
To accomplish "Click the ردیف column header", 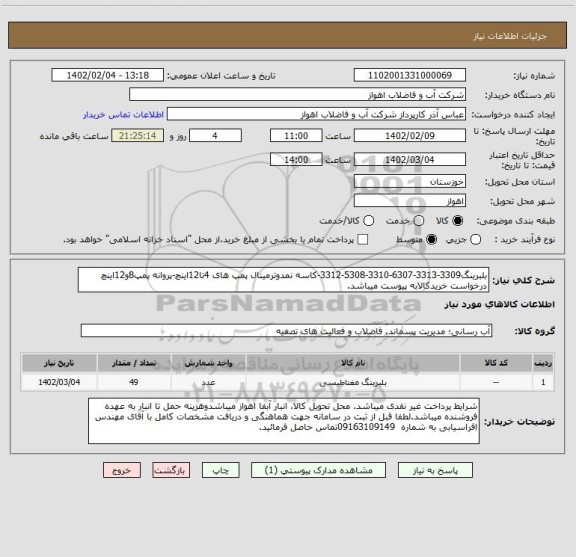I will (x=543, y=363).
